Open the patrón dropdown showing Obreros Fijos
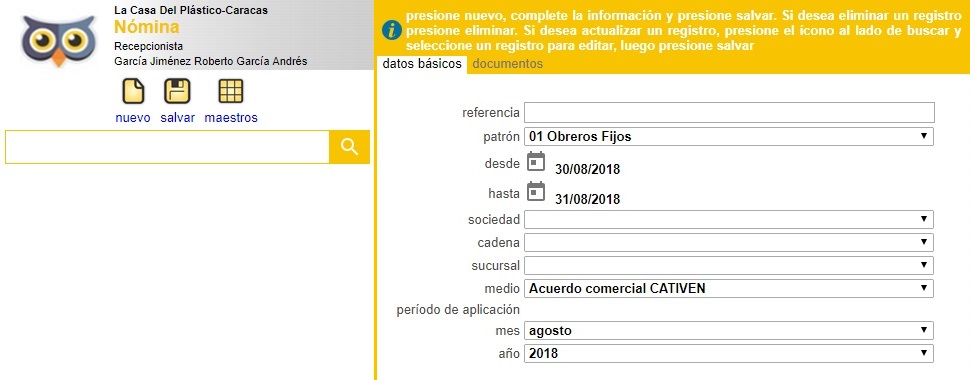970x380 pixels. [729, 136]
